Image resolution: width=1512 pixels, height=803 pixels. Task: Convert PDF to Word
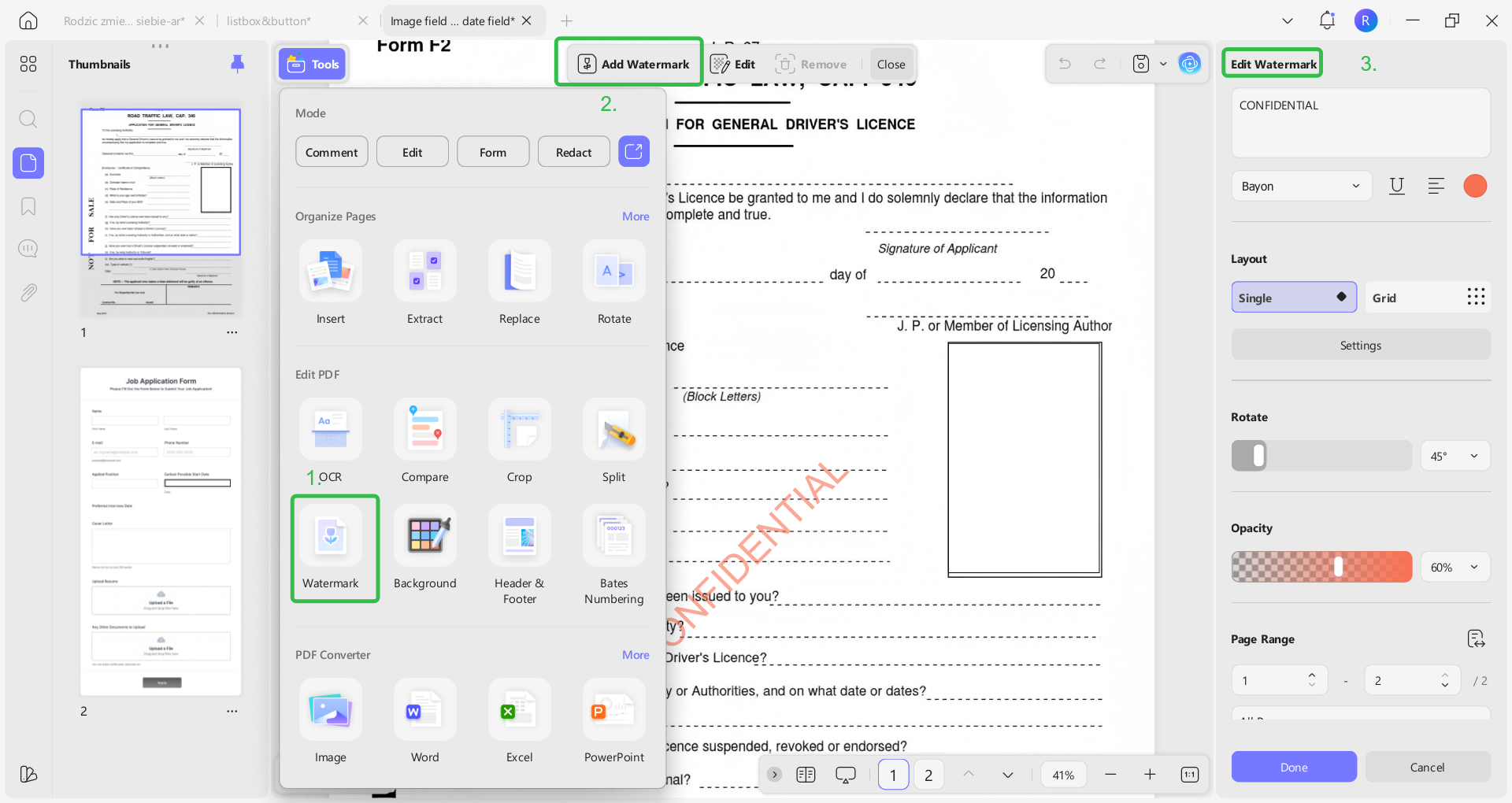pyautogui.click(x=425, y=722)
